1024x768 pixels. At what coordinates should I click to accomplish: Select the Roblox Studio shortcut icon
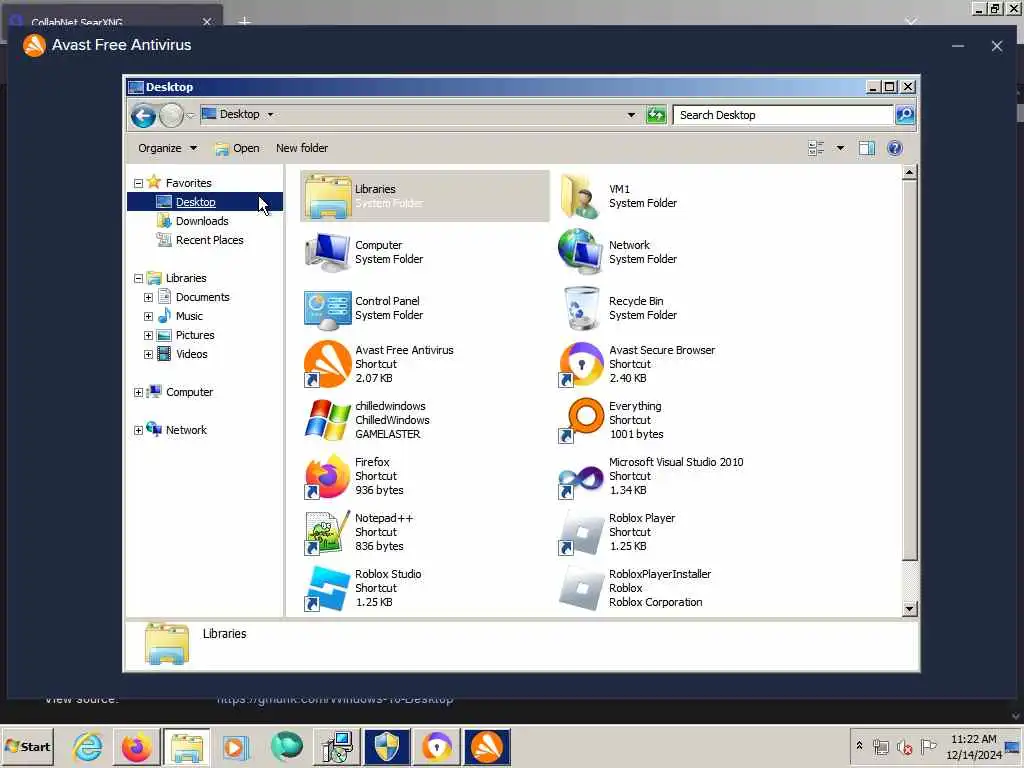tap(328, 588)
